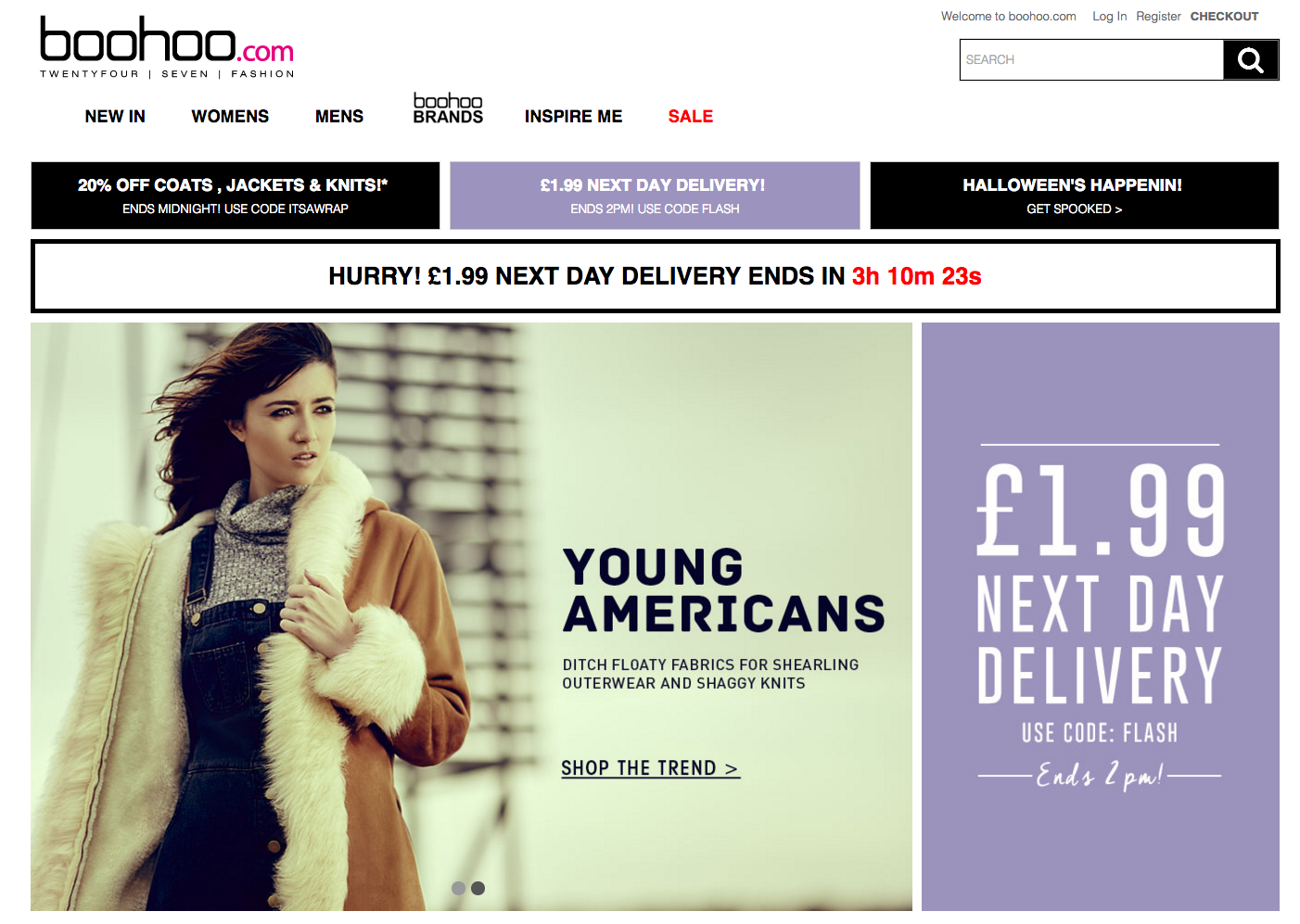Viewport: 1300px width, 924px height.
Task: Open the boohoo.com logo homepage link
Action: click(167, 47)
